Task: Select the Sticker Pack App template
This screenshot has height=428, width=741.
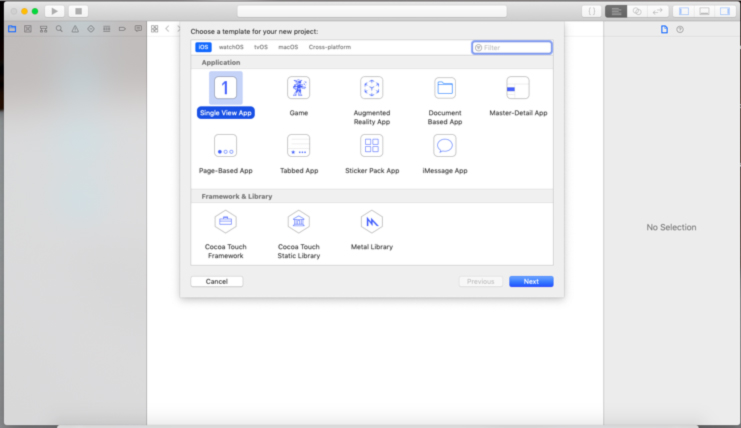Action: (x=372, y=147)
